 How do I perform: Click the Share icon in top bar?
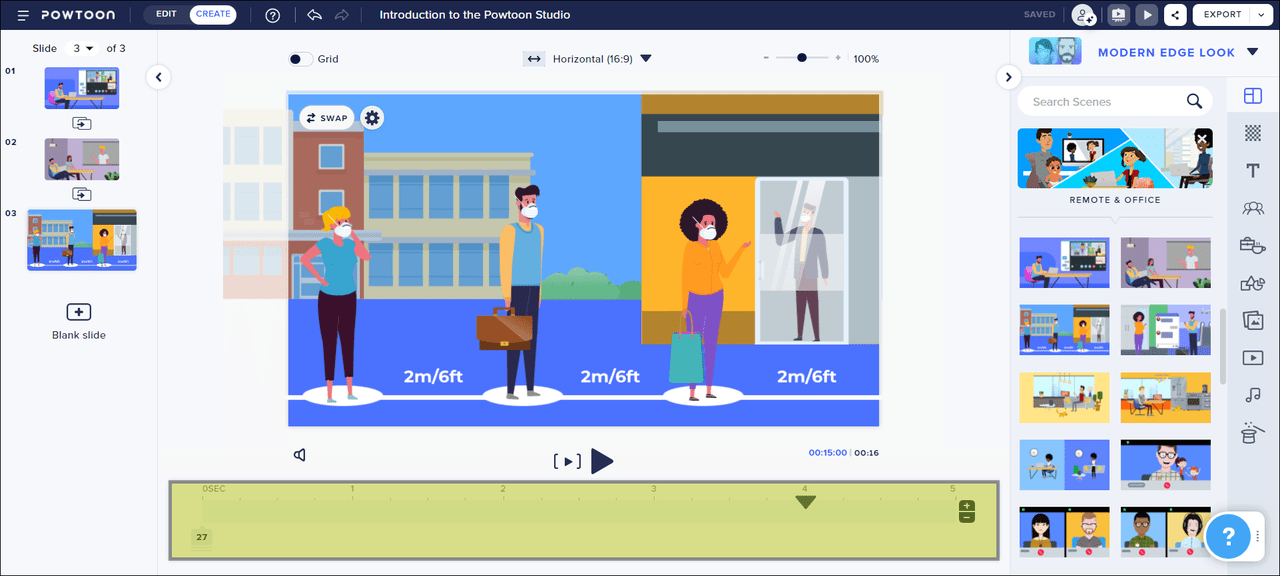1175,15
